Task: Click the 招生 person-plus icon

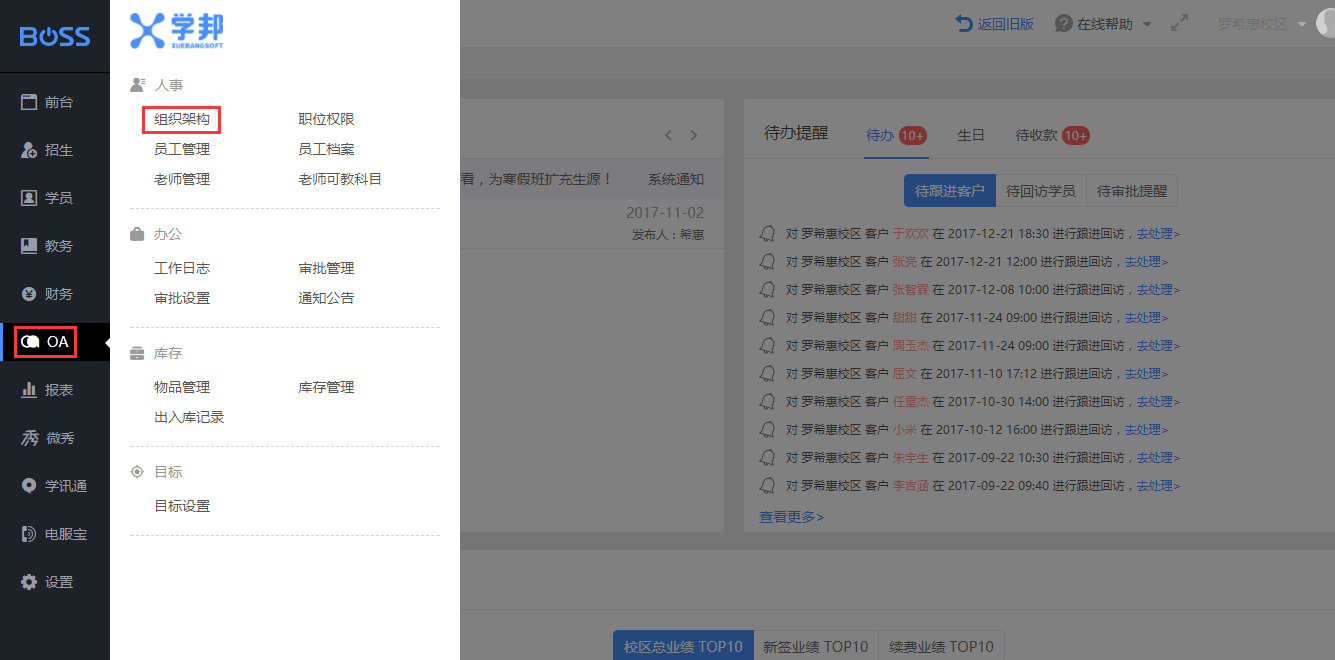Action: 29,150
